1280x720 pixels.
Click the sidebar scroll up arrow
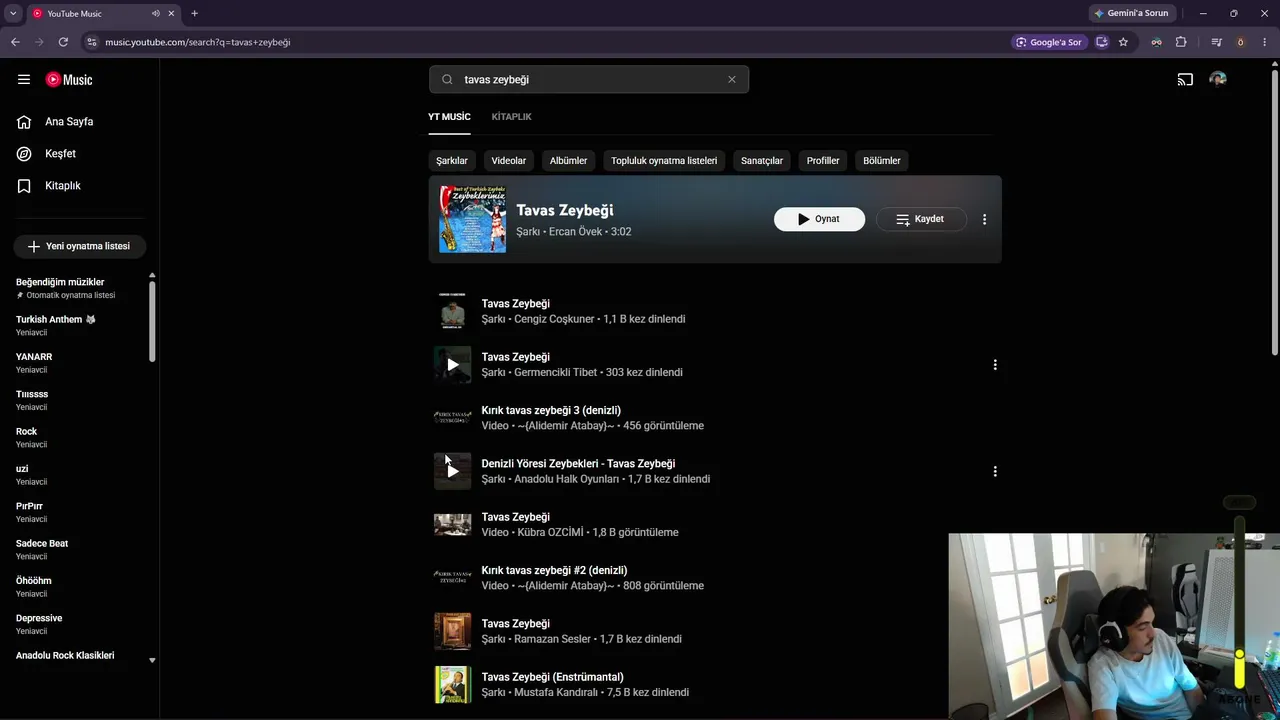coord(152,275)
